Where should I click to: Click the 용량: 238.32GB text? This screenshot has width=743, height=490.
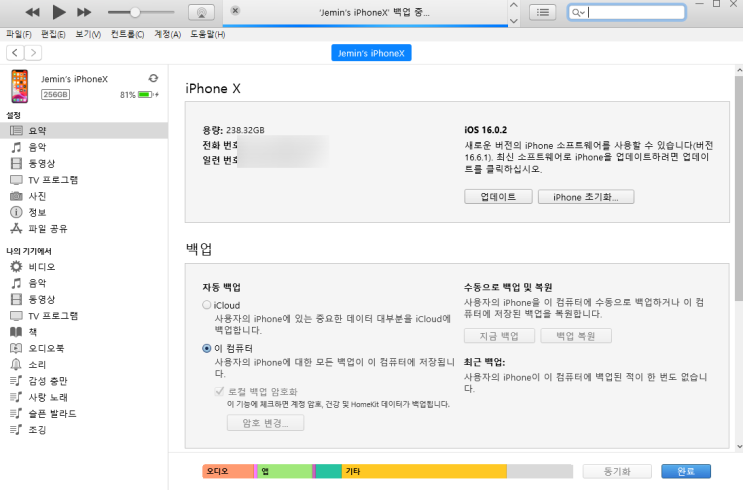(x=233, y=130)
